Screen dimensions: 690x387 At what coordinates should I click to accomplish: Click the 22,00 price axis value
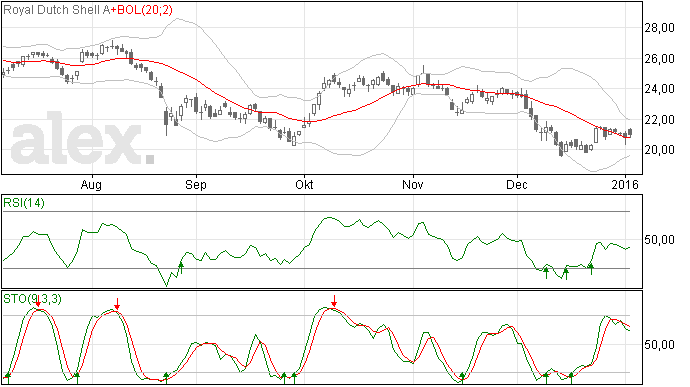pos(659,119)
